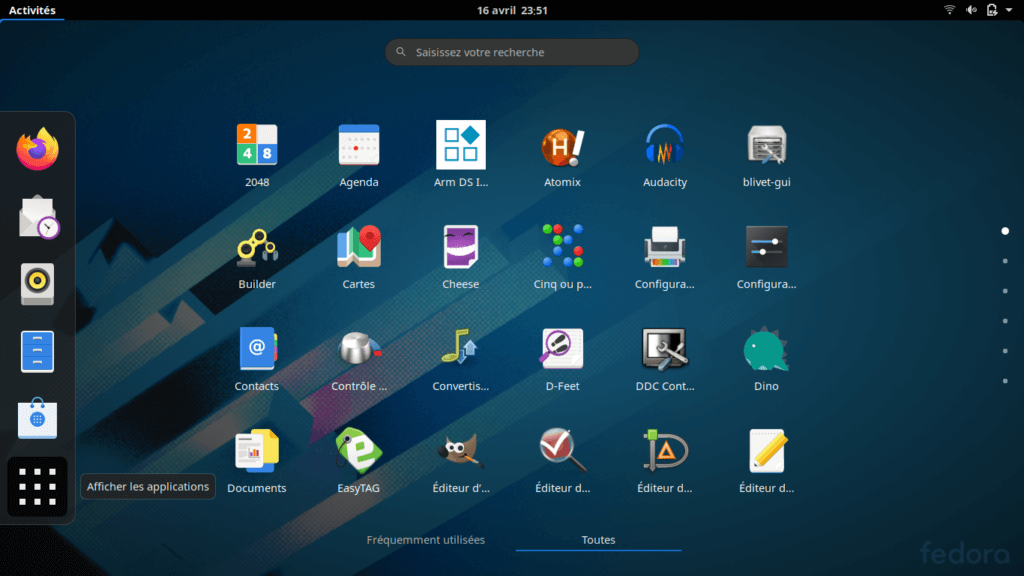Launch blivet-gui partition tool
Viewport: 1024px width, 576px height.
(x=767, y=145)
